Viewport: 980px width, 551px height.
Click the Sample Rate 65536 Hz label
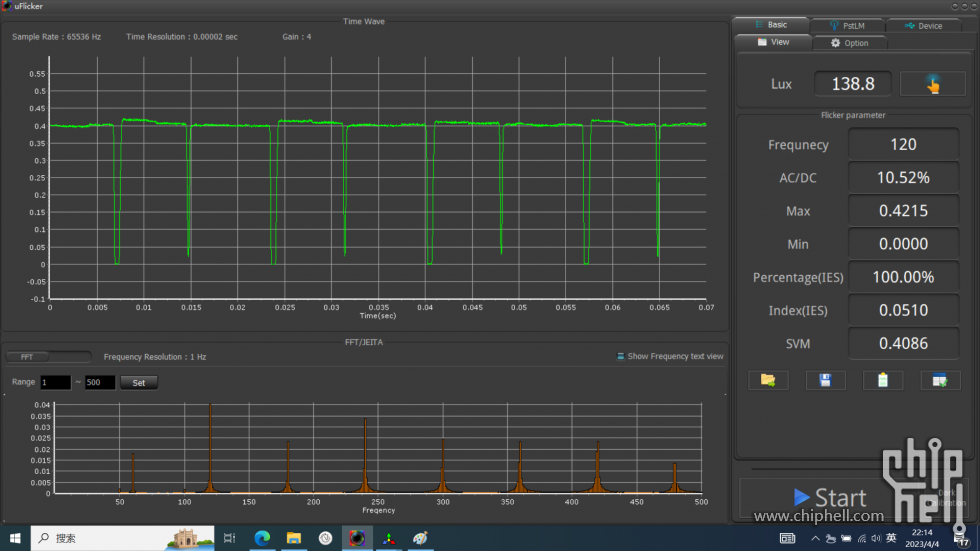[56, 37]
